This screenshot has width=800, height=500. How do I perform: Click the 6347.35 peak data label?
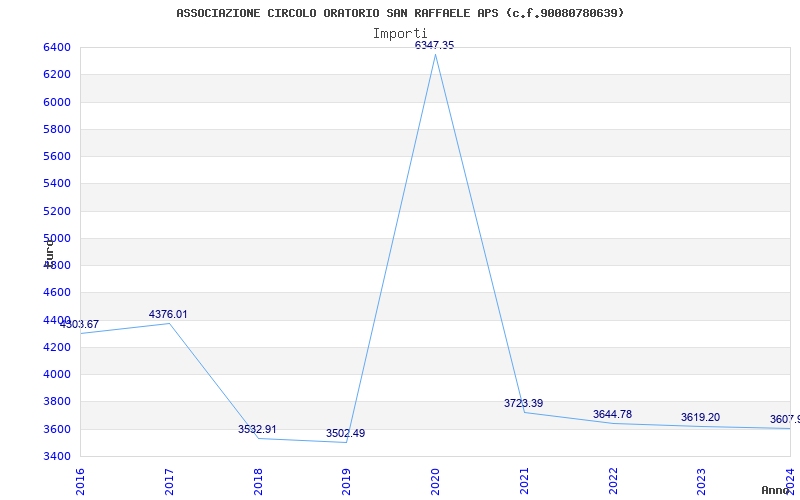[x=434, y=45]
